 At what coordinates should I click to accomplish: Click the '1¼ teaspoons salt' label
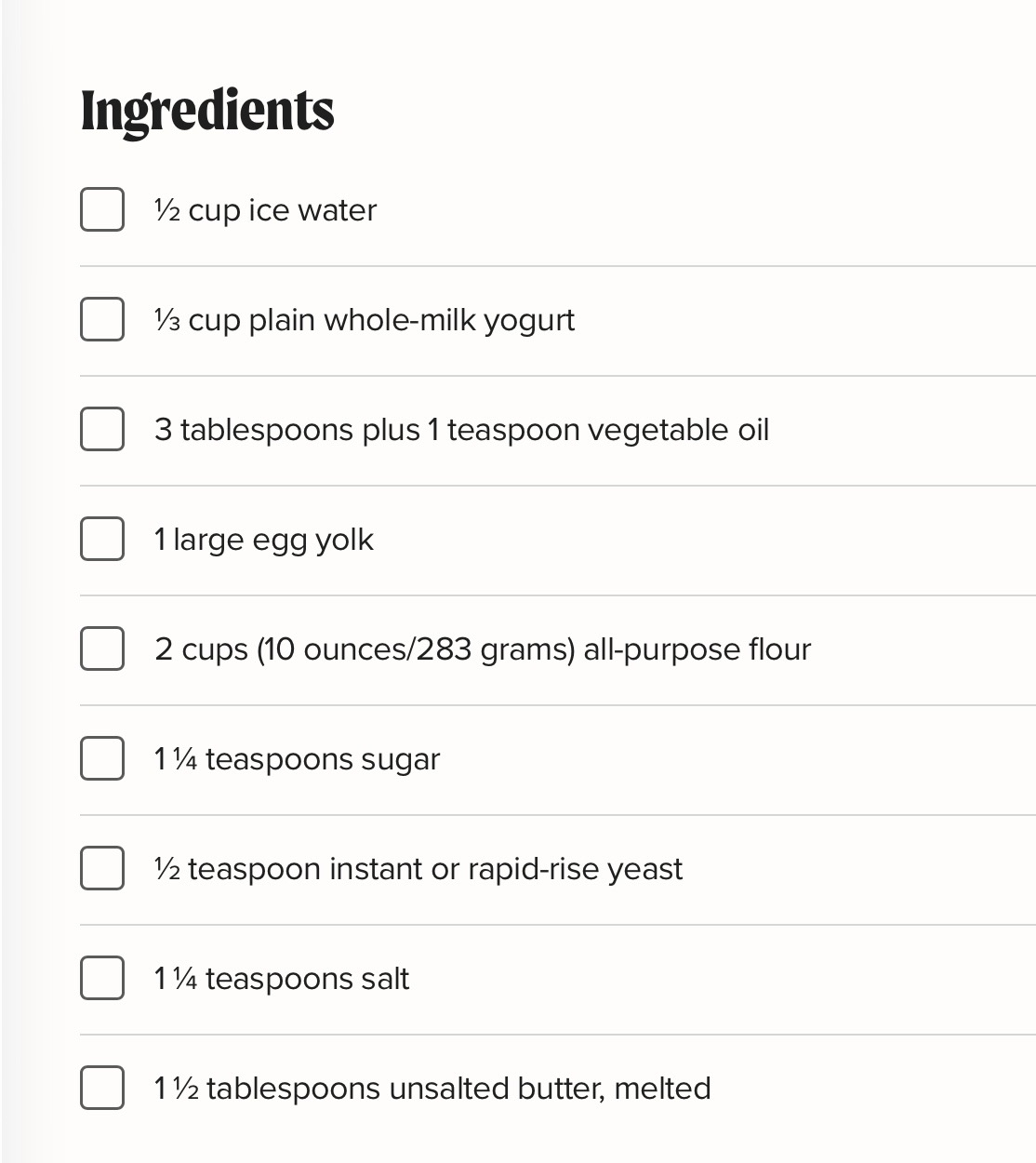(282, 979)
